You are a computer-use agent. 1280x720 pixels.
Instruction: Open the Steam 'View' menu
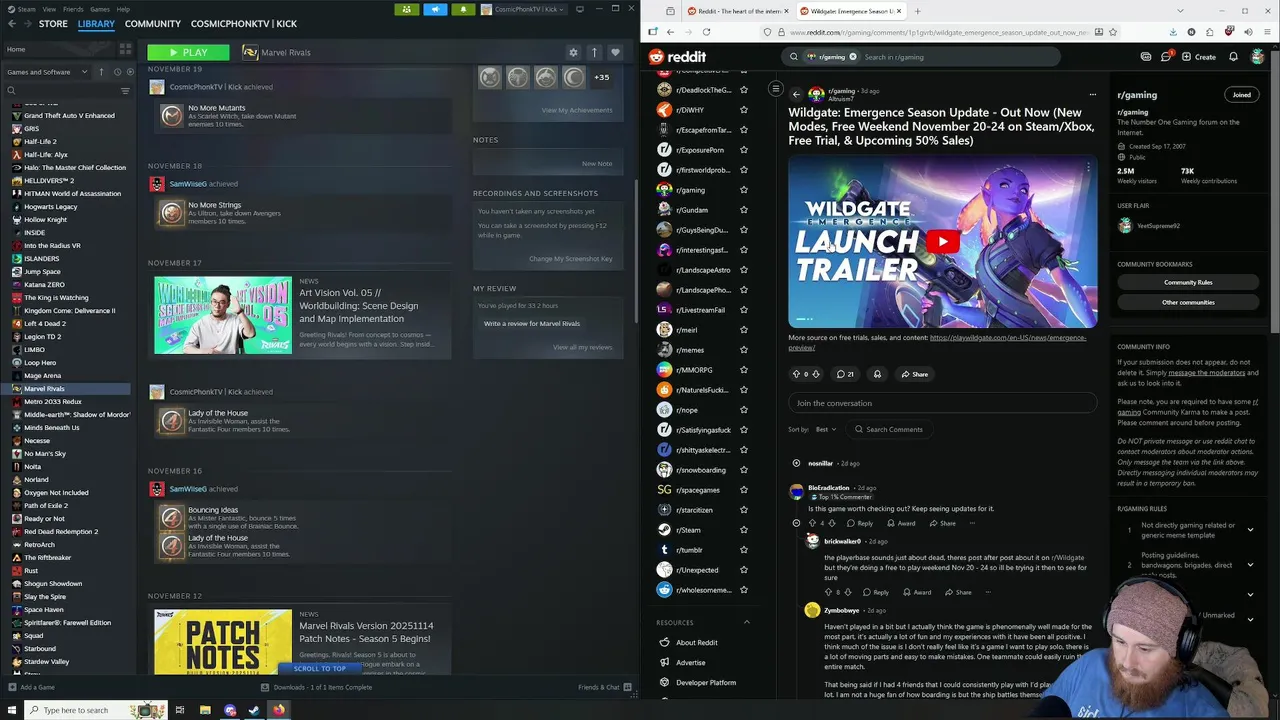(x=49, y=9)
